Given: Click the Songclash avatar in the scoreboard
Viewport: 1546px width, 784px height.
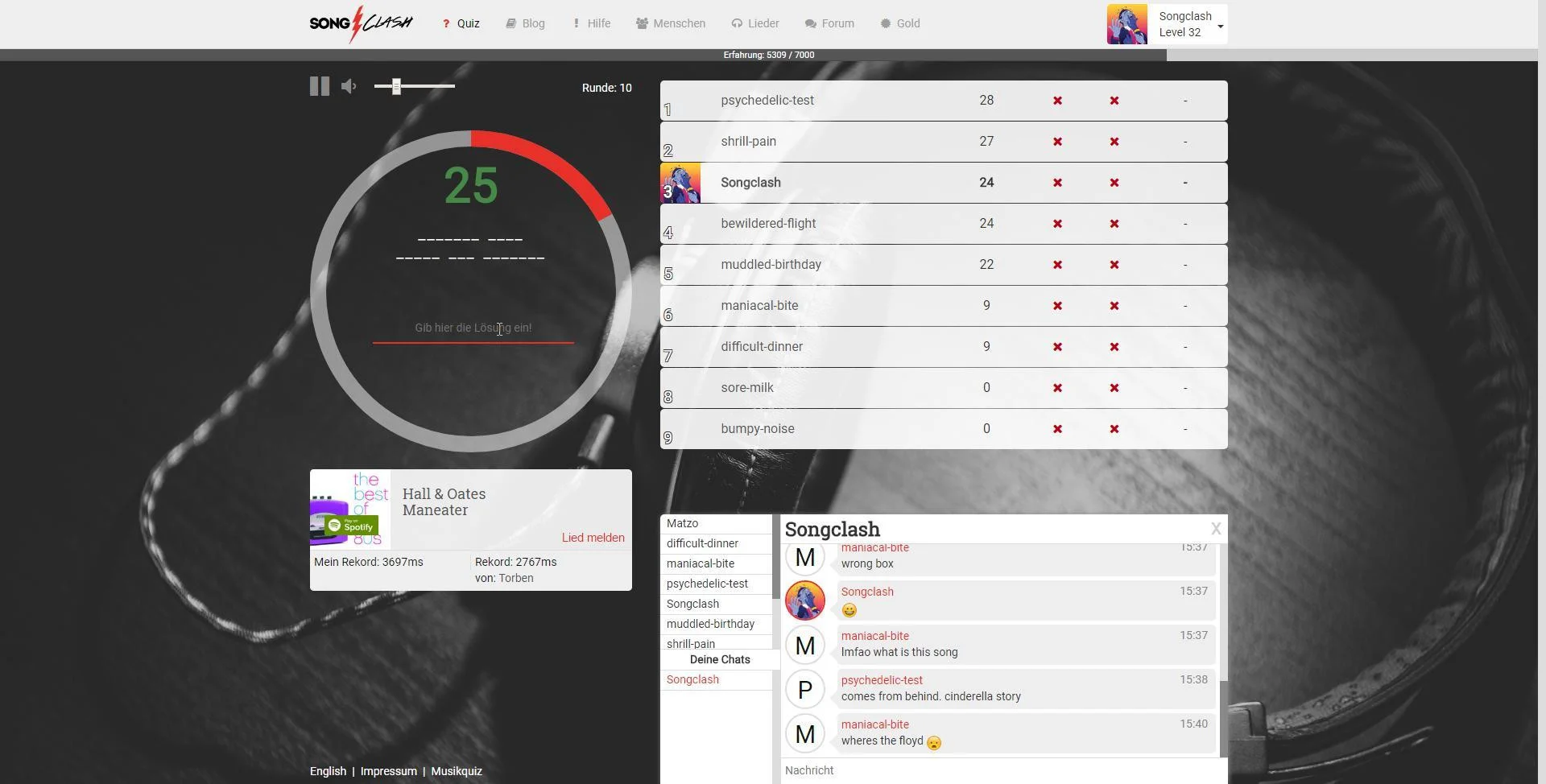Looking at the screenshot, I should point(680,183).
